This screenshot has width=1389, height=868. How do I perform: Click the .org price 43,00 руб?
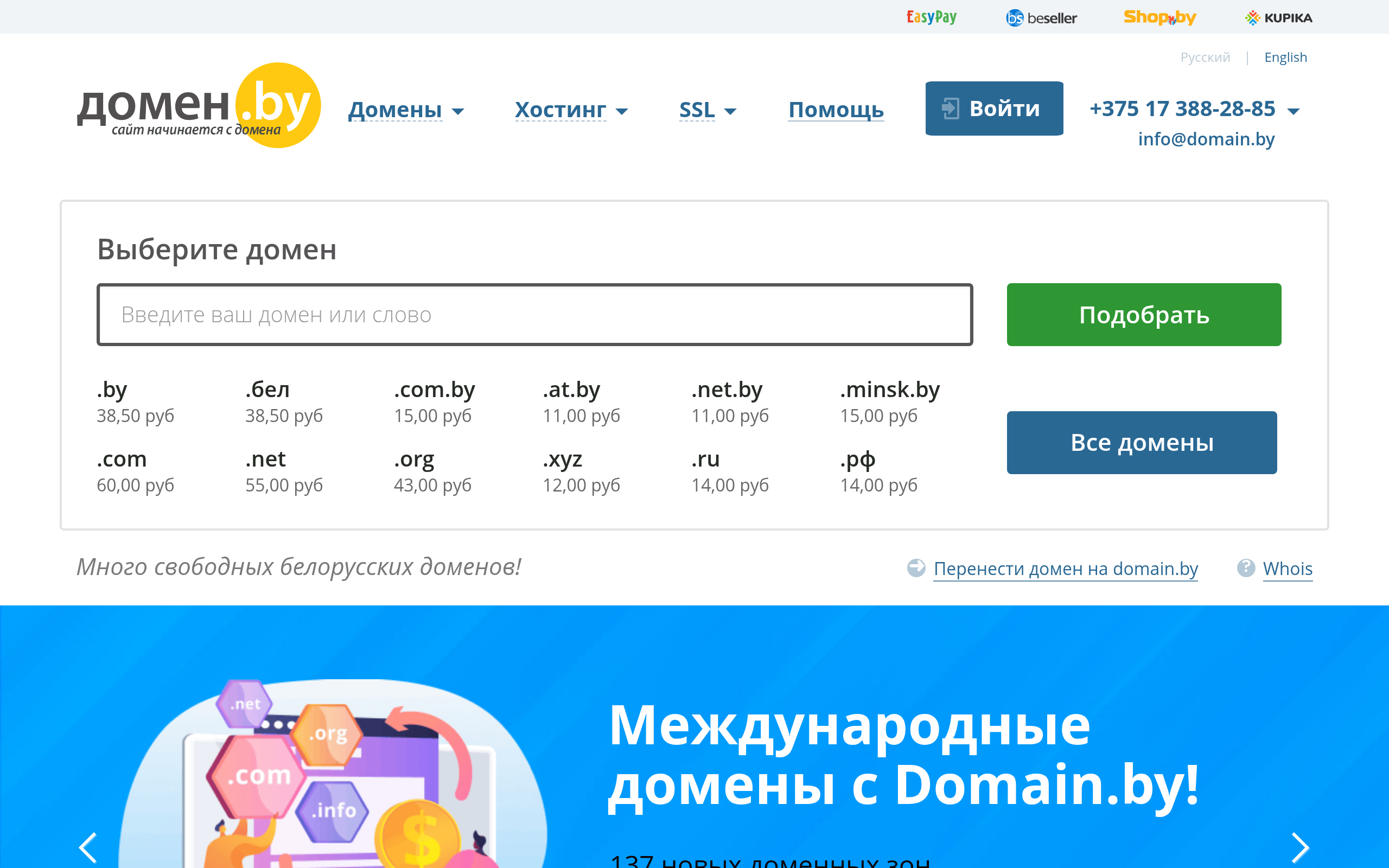click(433, 485)
